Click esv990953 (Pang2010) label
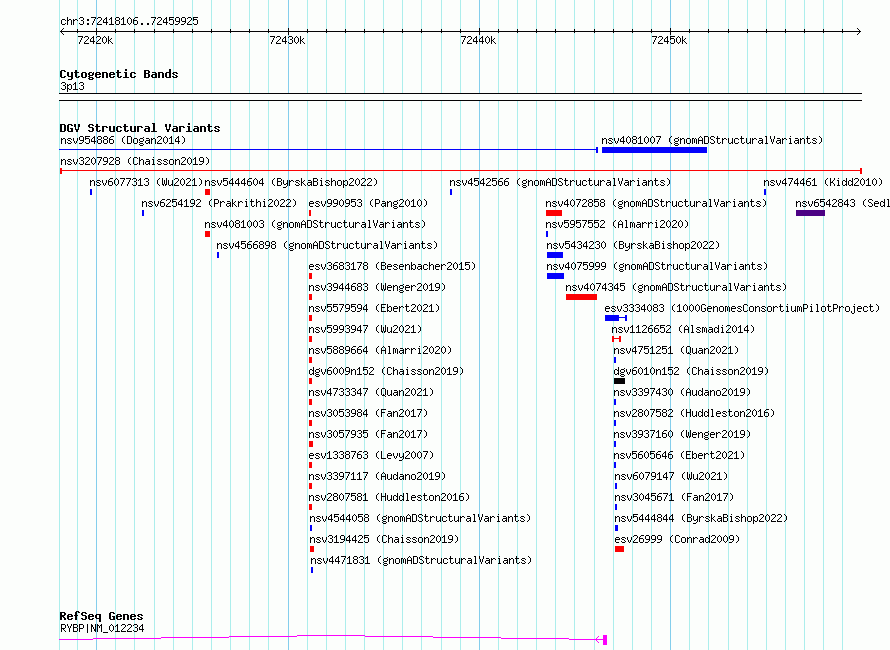The width and height of the screenshot is (890, 650). pos(368,203)
